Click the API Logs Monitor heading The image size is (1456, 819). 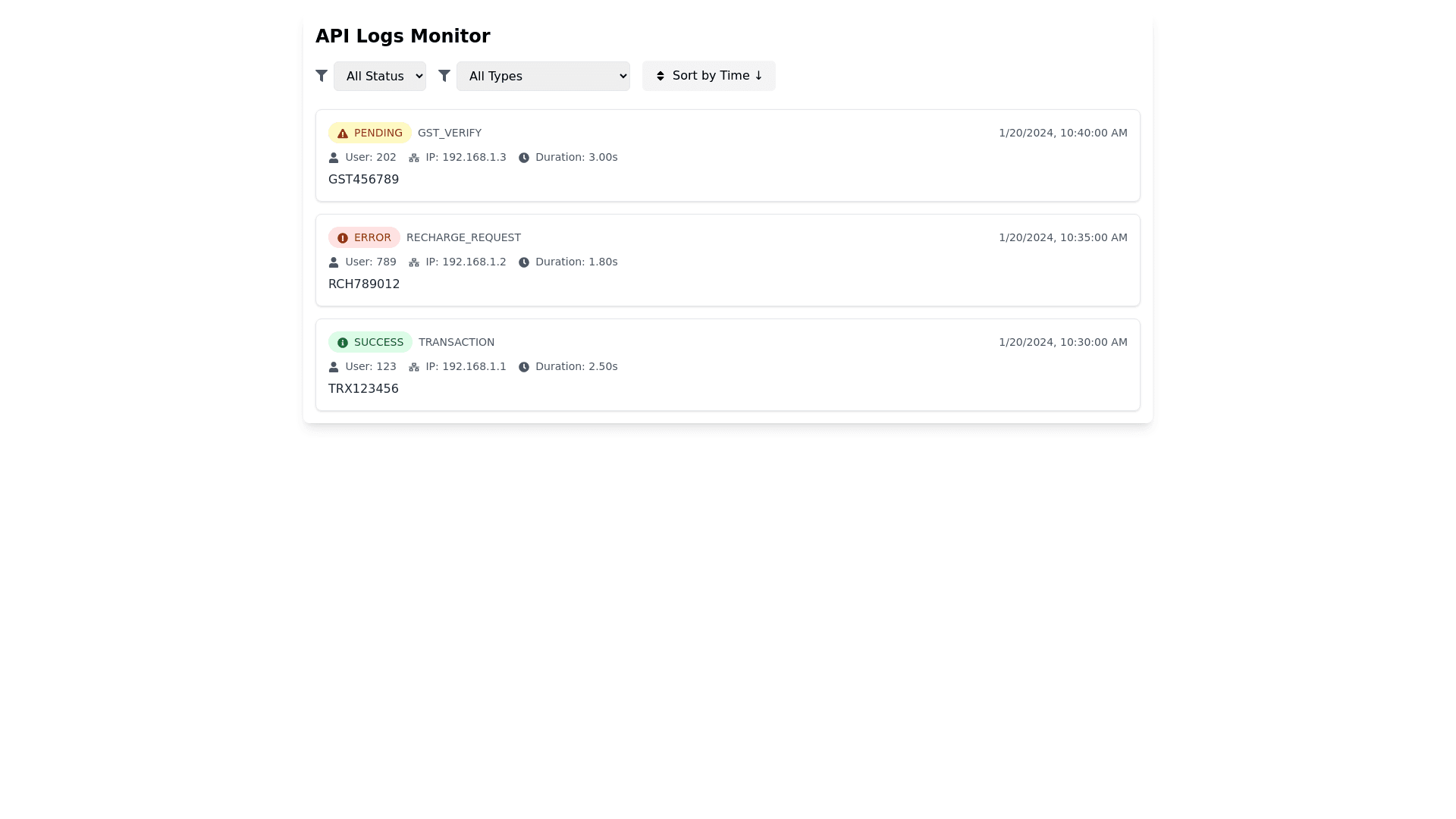coord(403,36)
